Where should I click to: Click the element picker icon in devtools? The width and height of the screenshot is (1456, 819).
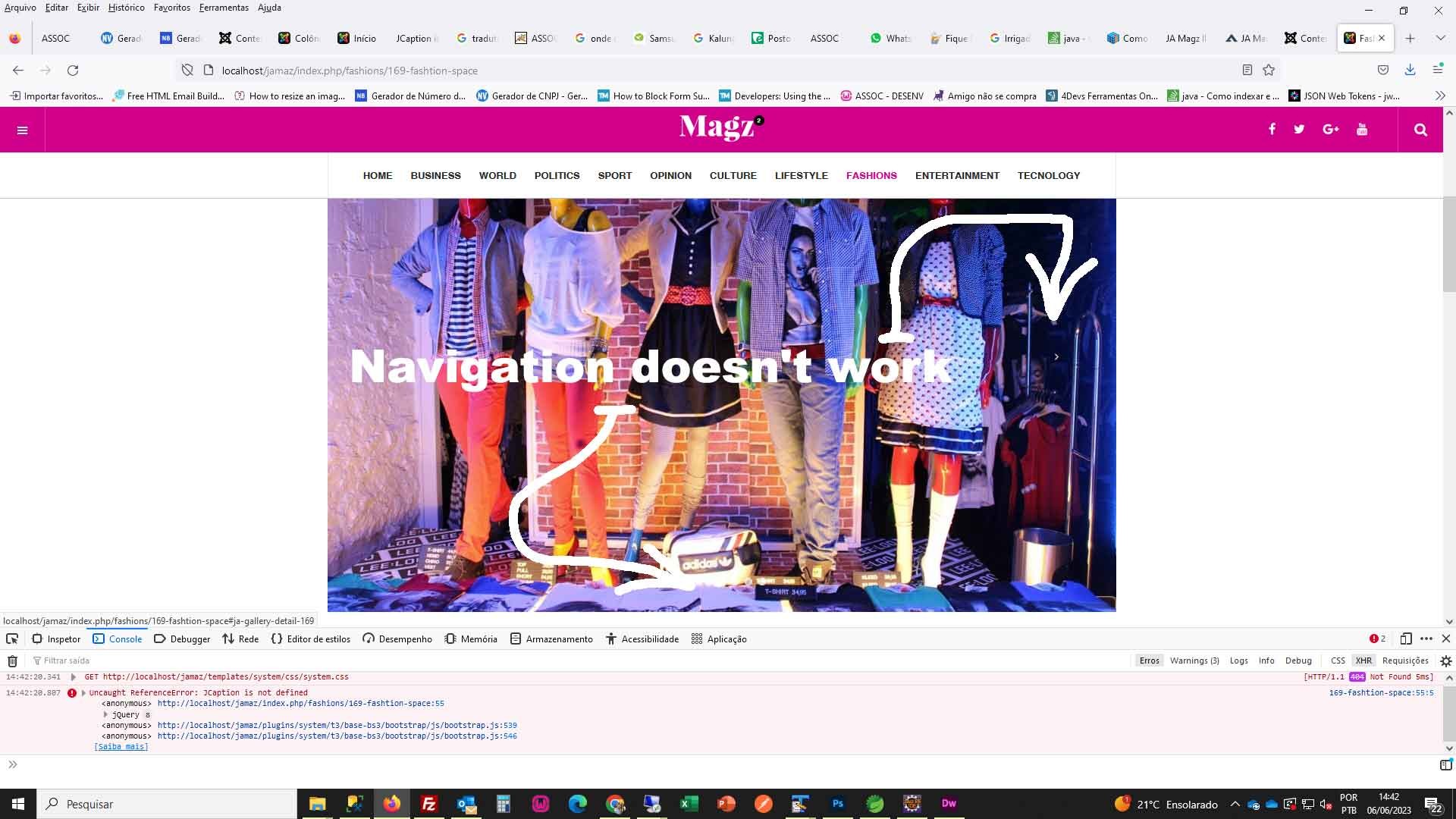[x=12, y=639]
